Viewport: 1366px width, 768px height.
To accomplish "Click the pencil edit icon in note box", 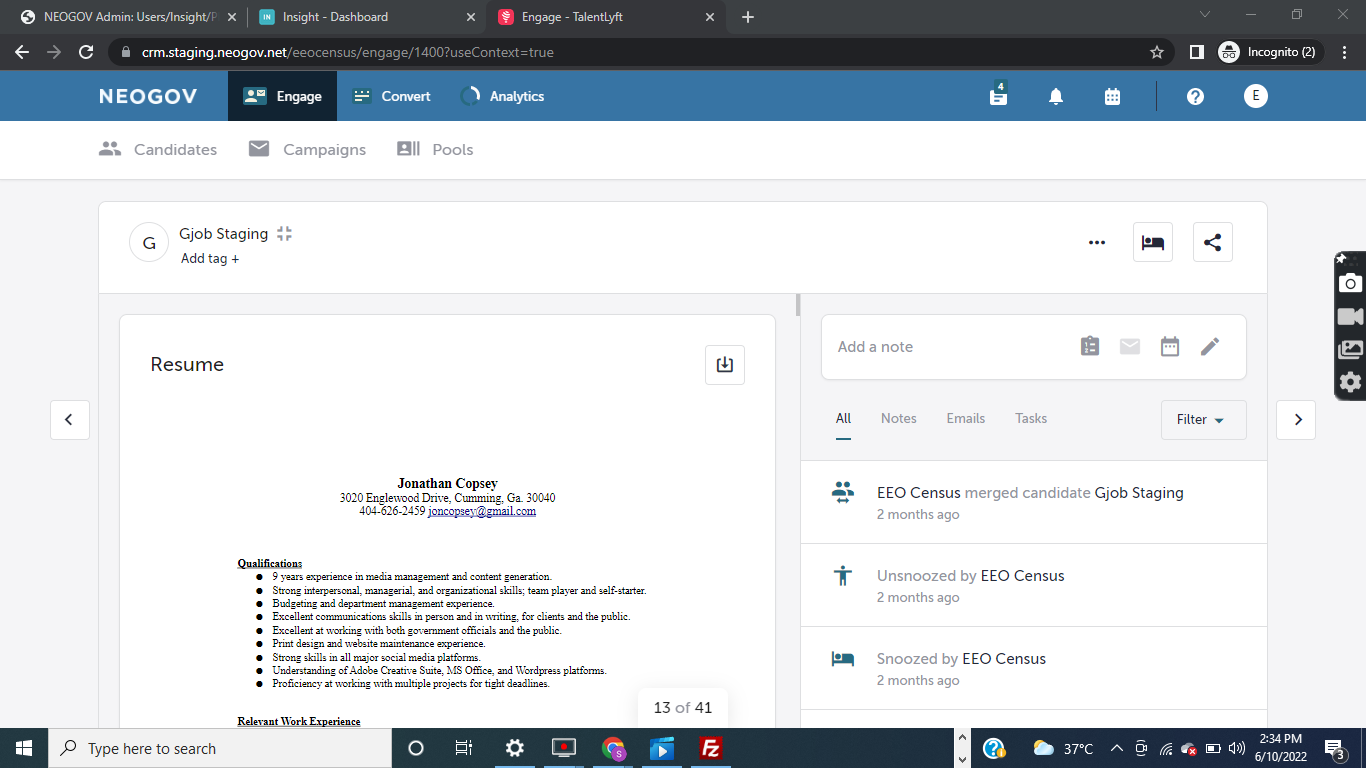I will (1210, 346).
